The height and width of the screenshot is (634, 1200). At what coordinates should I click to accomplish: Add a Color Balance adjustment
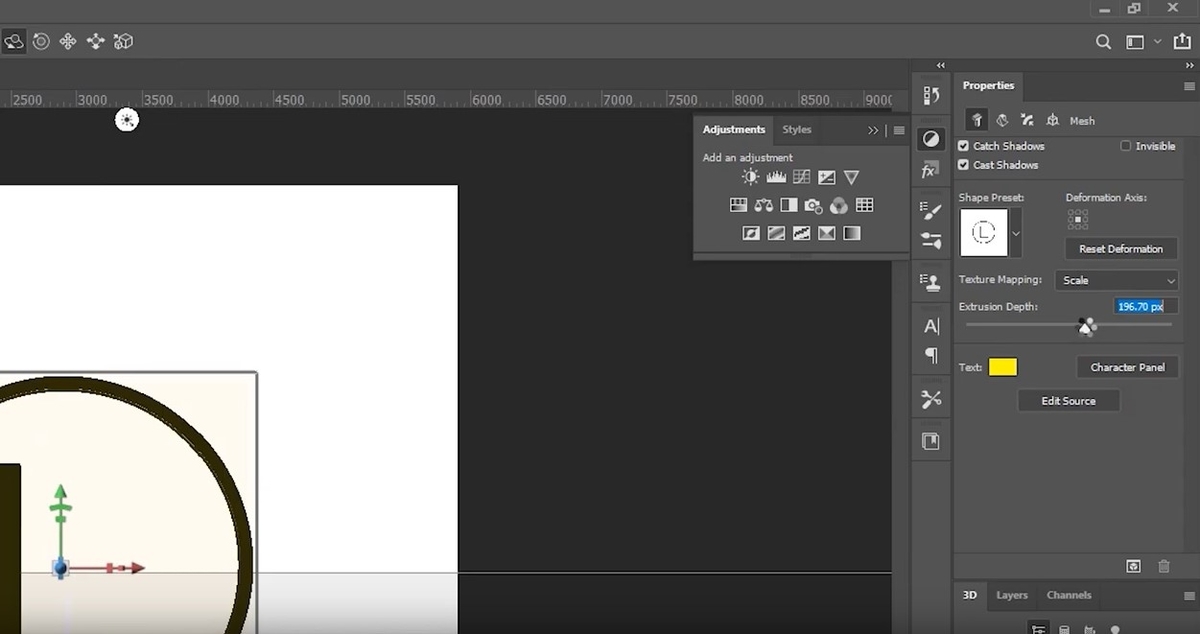coord(764,205)
